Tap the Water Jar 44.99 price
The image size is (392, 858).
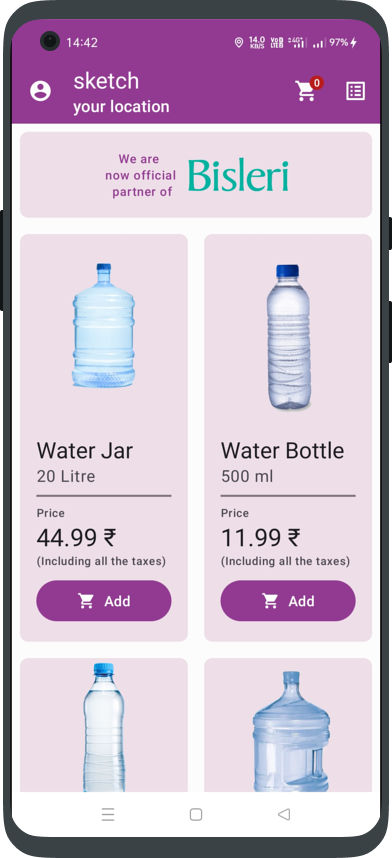tap(76, 538)
